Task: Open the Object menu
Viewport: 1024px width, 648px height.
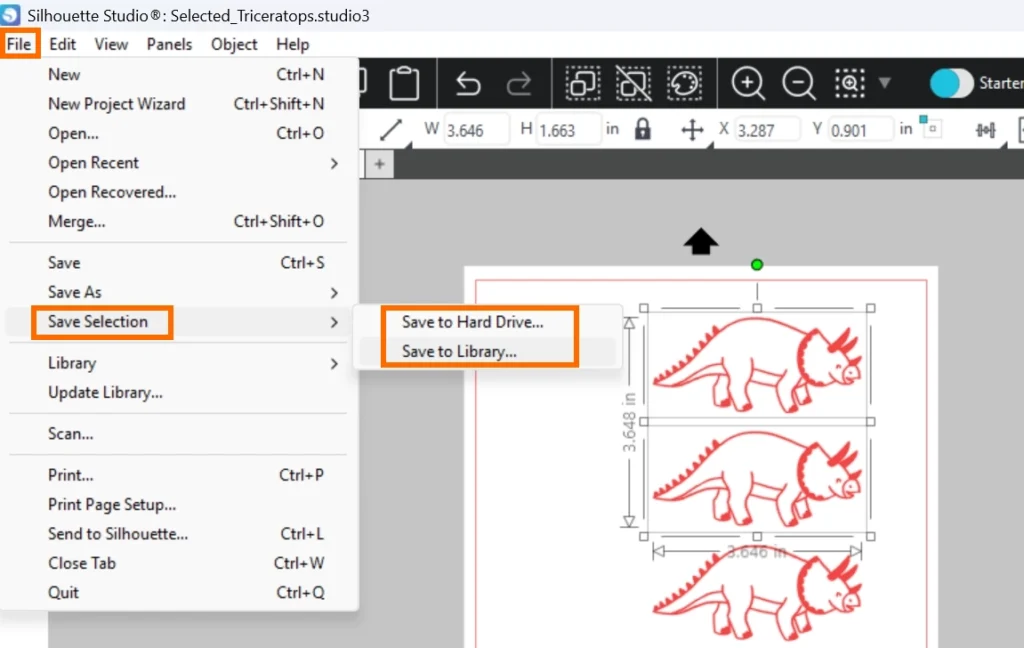Action: (234, 44)
